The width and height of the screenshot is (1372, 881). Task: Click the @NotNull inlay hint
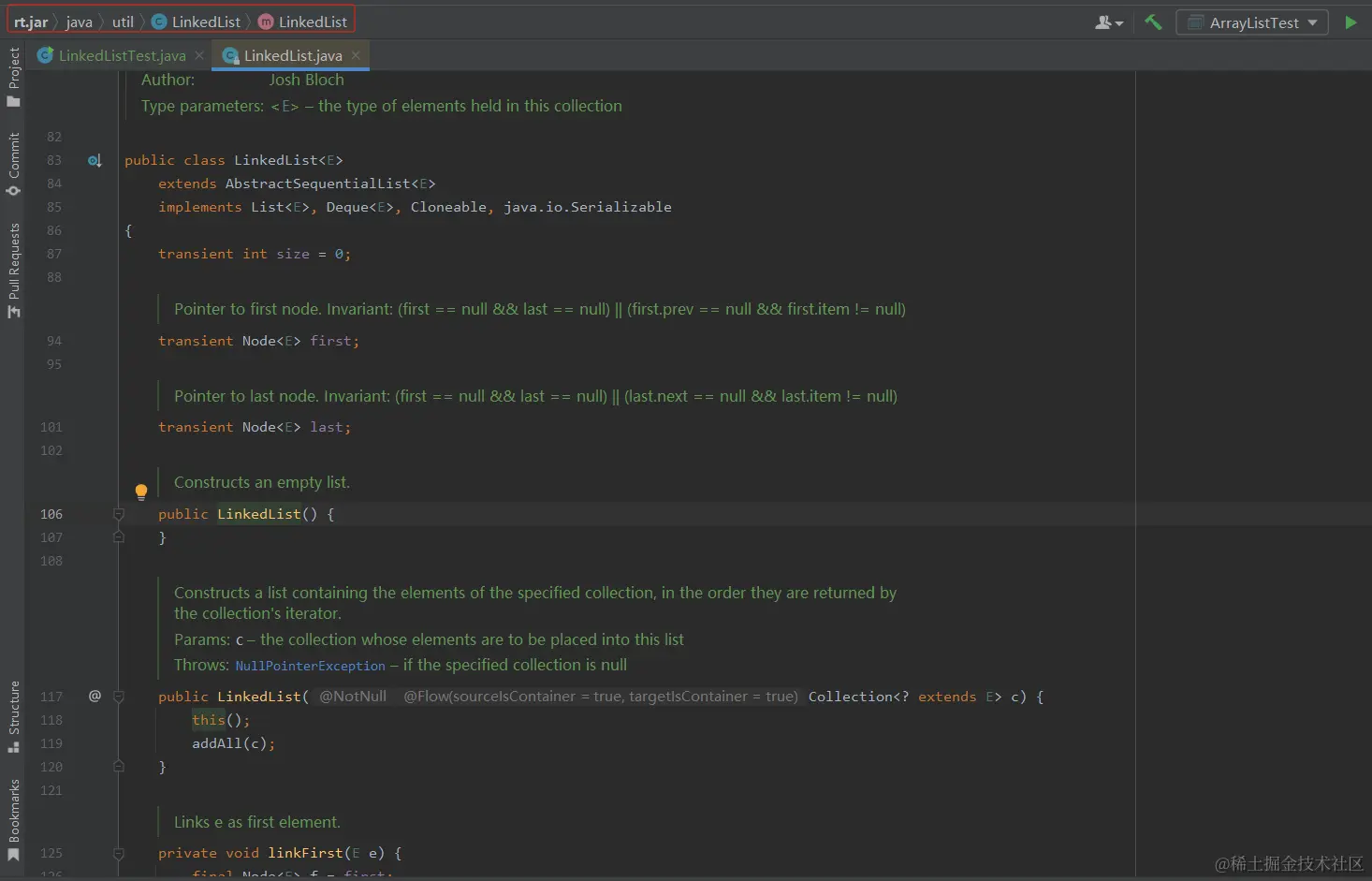352,697
